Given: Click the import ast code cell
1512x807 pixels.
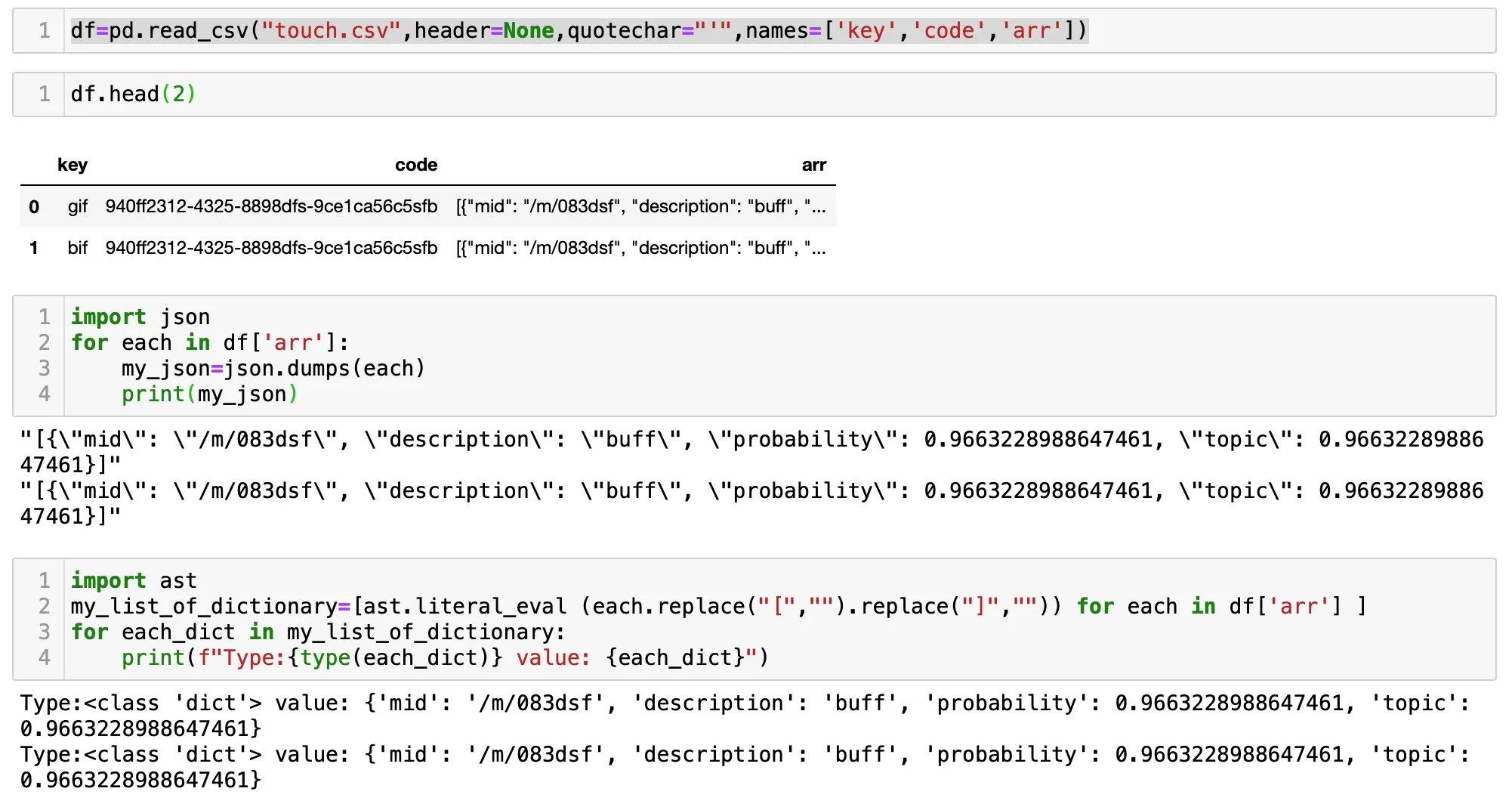Looking at the screenshot, I should [x=754, y=620].
